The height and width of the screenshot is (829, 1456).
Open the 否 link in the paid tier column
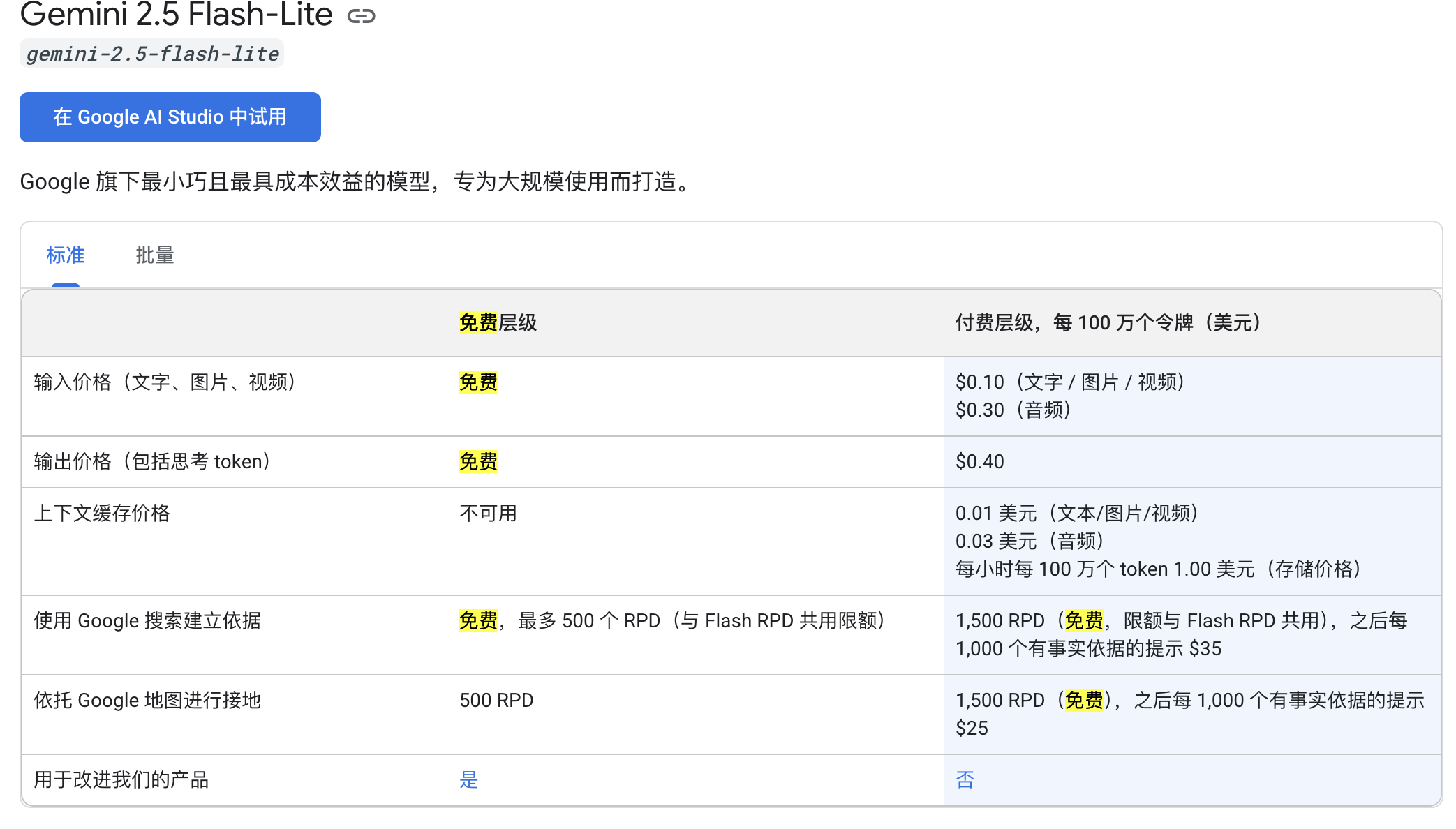tap(965, 780)
